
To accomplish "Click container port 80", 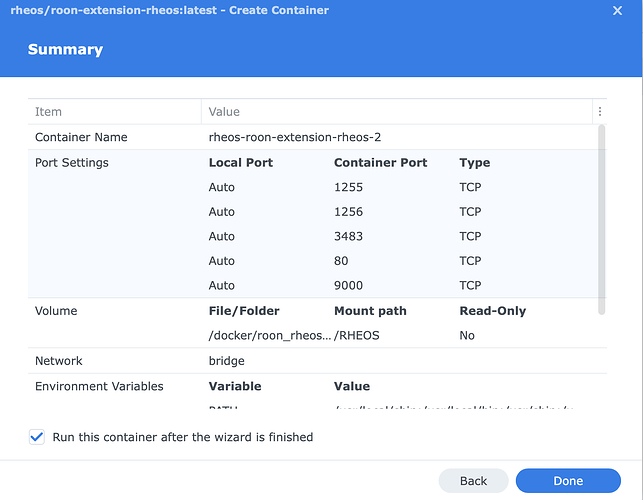I will (x=341, y=261).
